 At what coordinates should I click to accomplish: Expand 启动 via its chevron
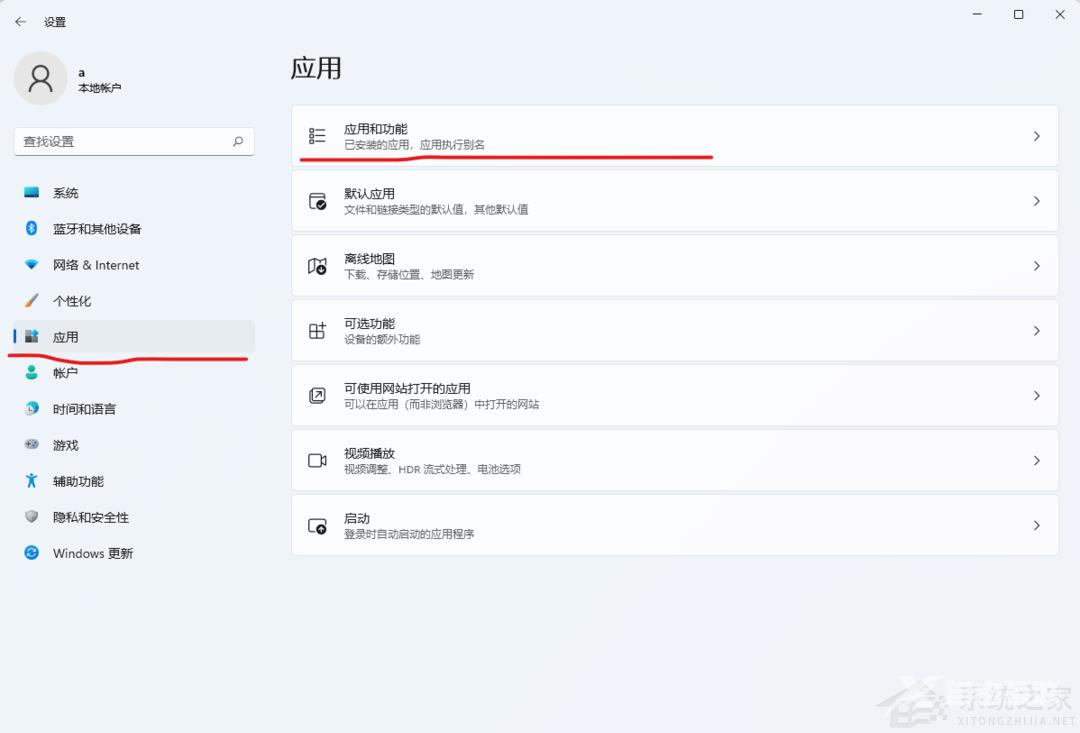coord(1037,525)
